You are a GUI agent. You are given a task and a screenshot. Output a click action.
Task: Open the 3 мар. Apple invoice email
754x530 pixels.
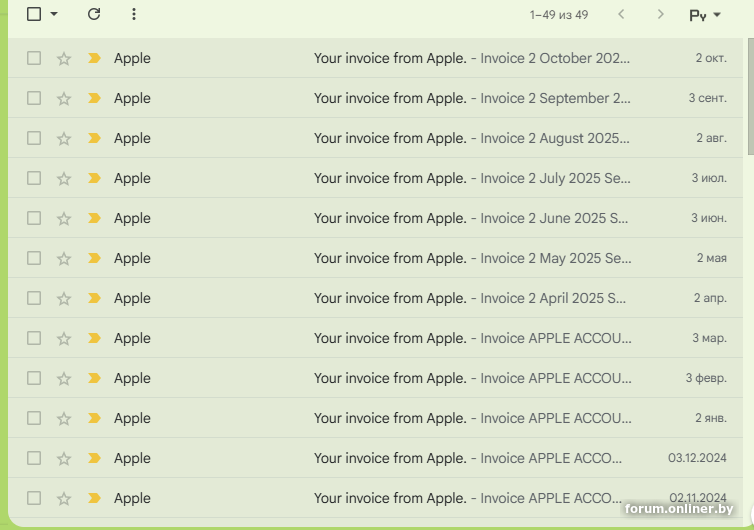[x=470, y=338]
